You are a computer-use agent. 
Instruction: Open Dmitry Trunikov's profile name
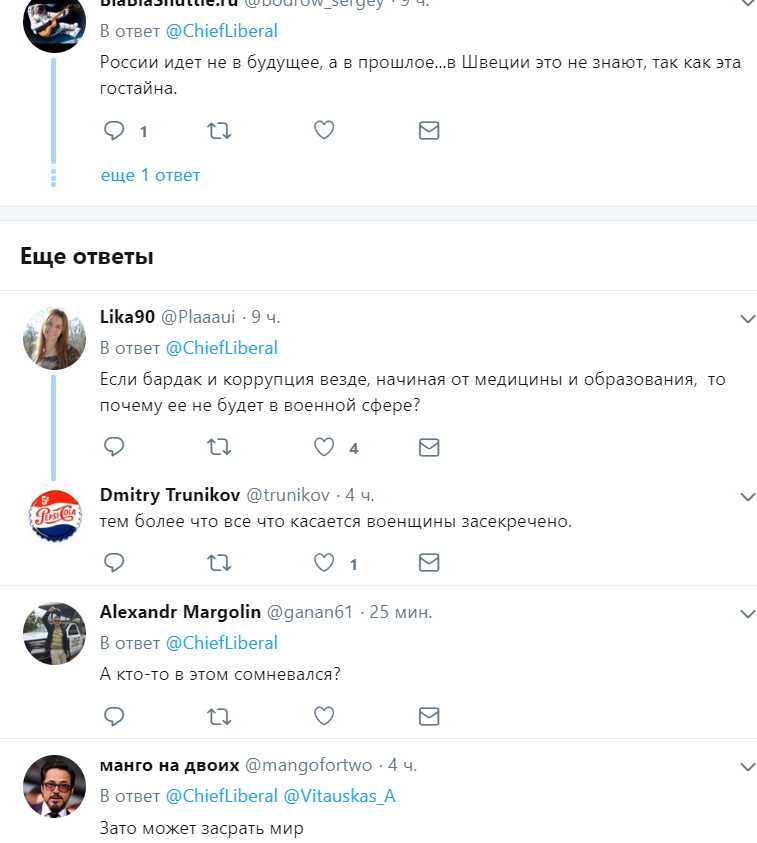pyautogui.click(x=170, y=495)
